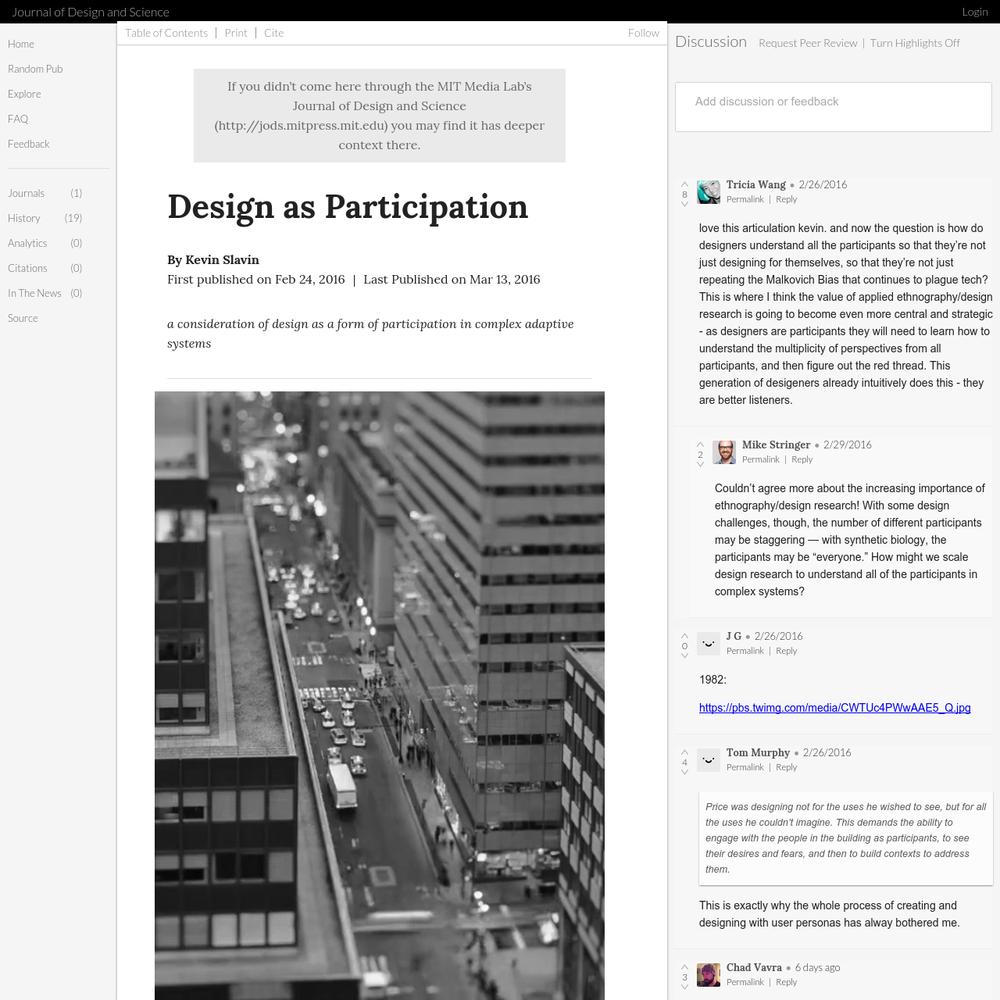Open the Feedback link
The image size is (1000, 1000).
(29, 143)
